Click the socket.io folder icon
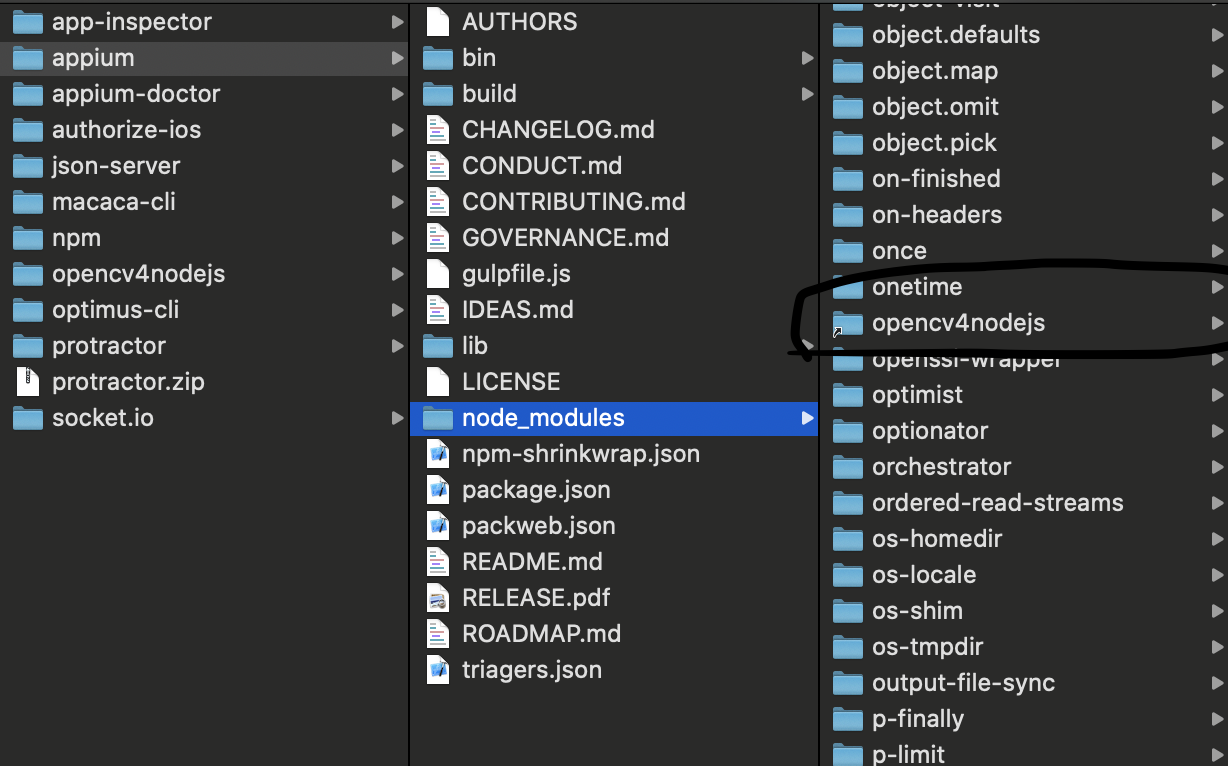Image resolution: width=1228 pixels, height=766 pixels. [28, 418]
